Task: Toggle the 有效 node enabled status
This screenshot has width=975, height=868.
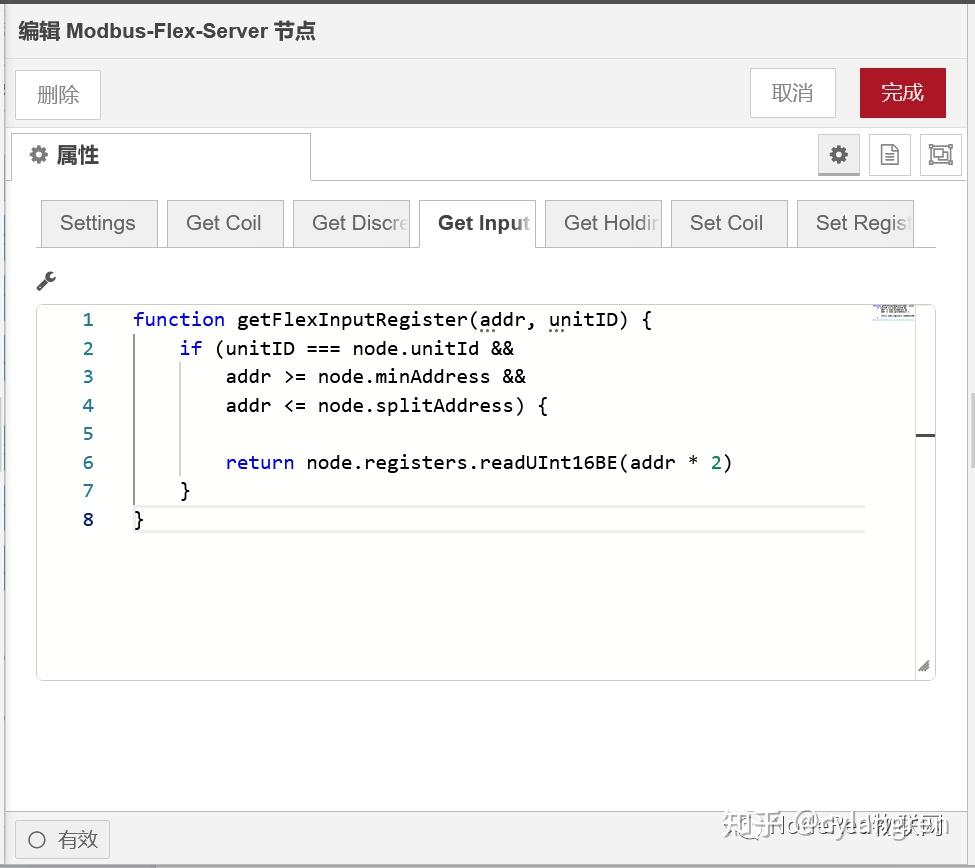Action: pyautogui.click(x=62, y=839)
